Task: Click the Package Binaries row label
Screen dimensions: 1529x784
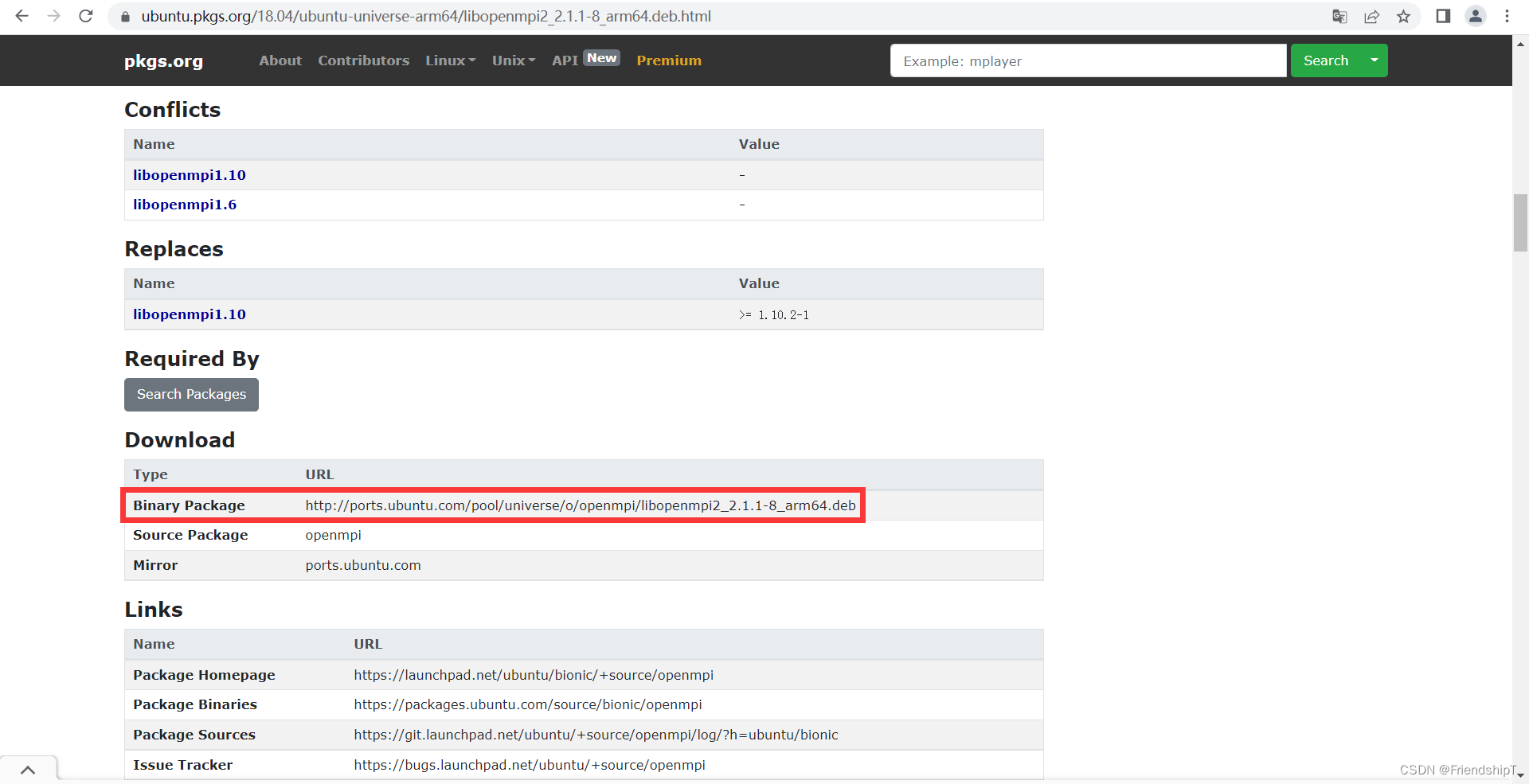Action: [195, 704]
